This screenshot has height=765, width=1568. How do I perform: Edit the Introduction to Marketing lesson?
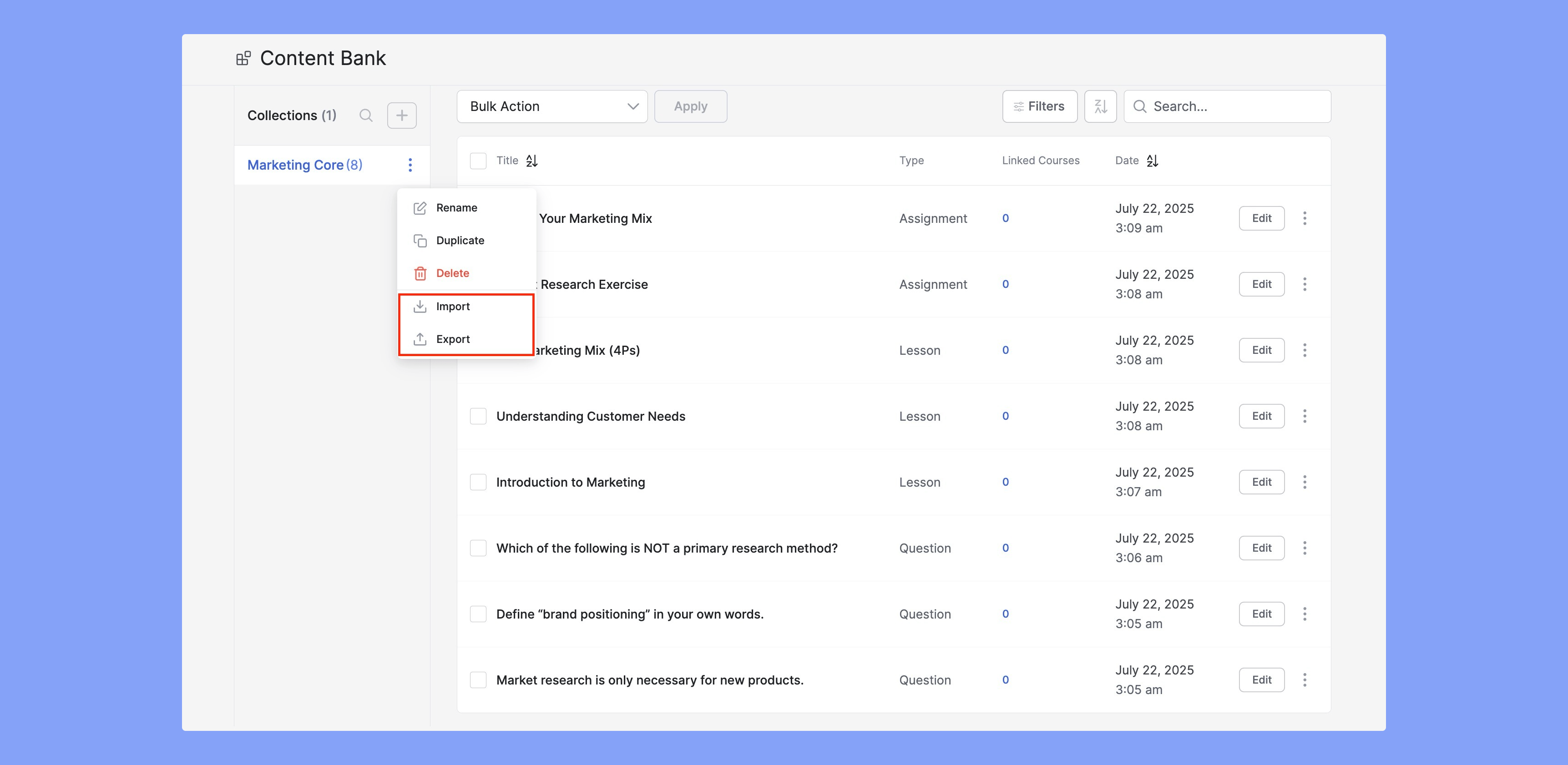pyautogui.click(x=1262, y=482)
